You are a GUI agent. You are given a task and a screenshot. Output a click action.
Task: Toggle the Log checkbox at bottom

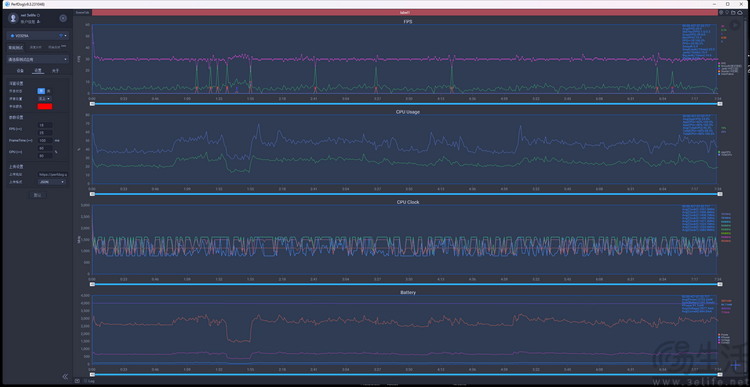tap(85, 381)
